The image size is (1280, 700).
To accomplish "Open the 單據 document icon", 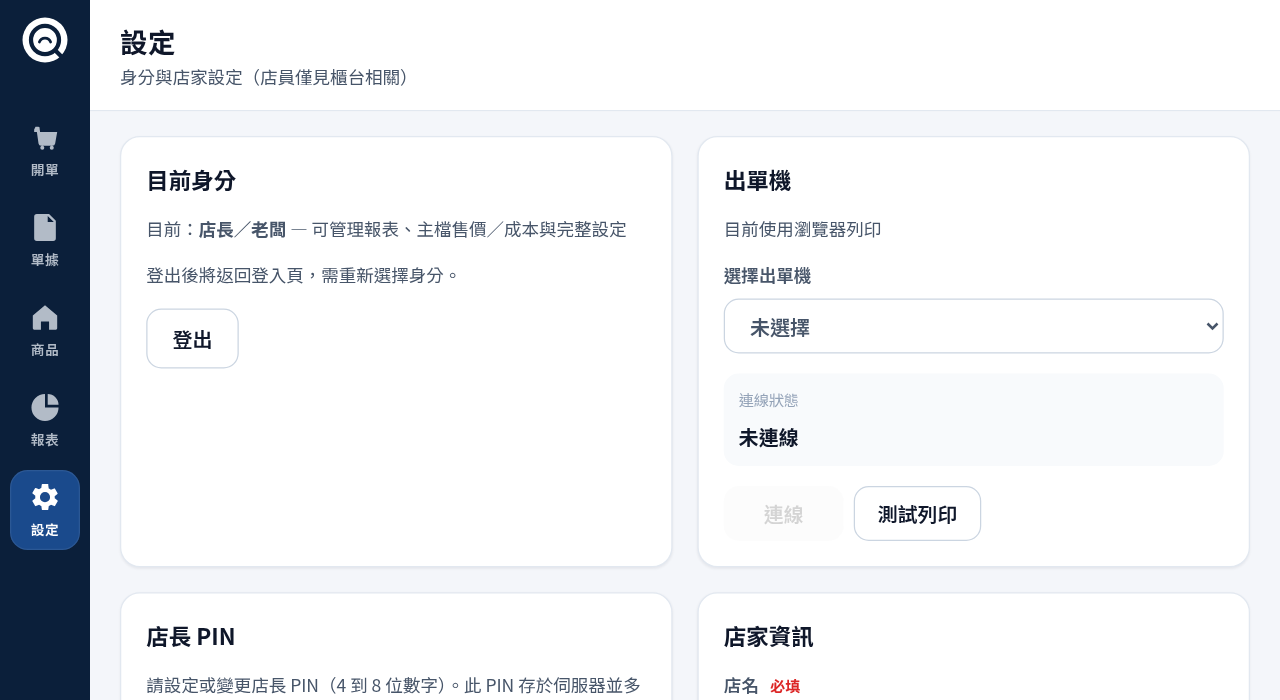I will tap(45, 228).
